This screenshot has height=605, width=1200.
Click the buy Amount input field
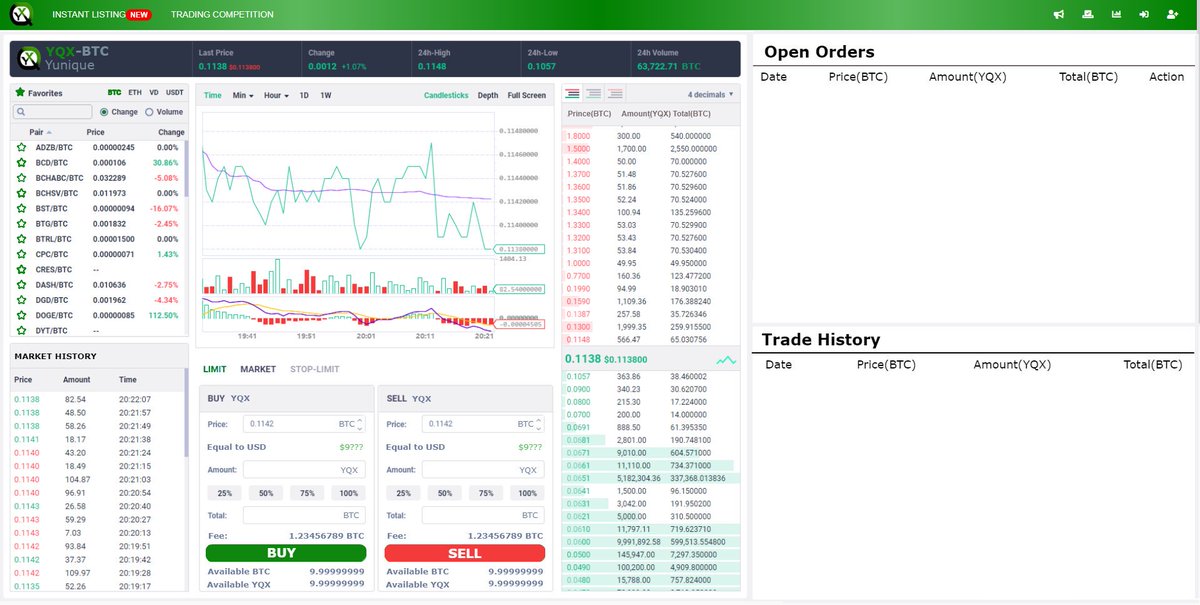click(304, 469)
